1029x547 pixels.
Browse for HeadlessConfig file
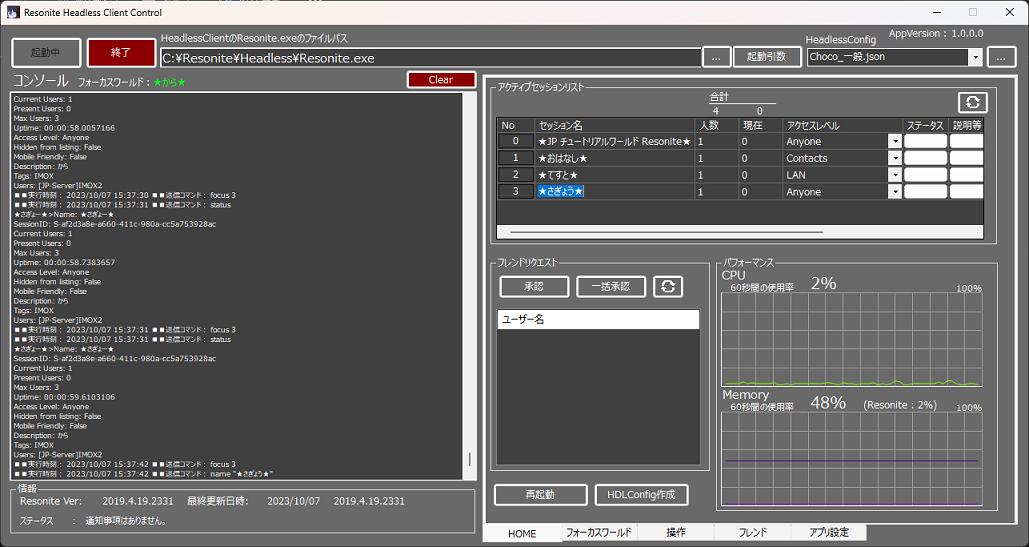click(1001, 57)
